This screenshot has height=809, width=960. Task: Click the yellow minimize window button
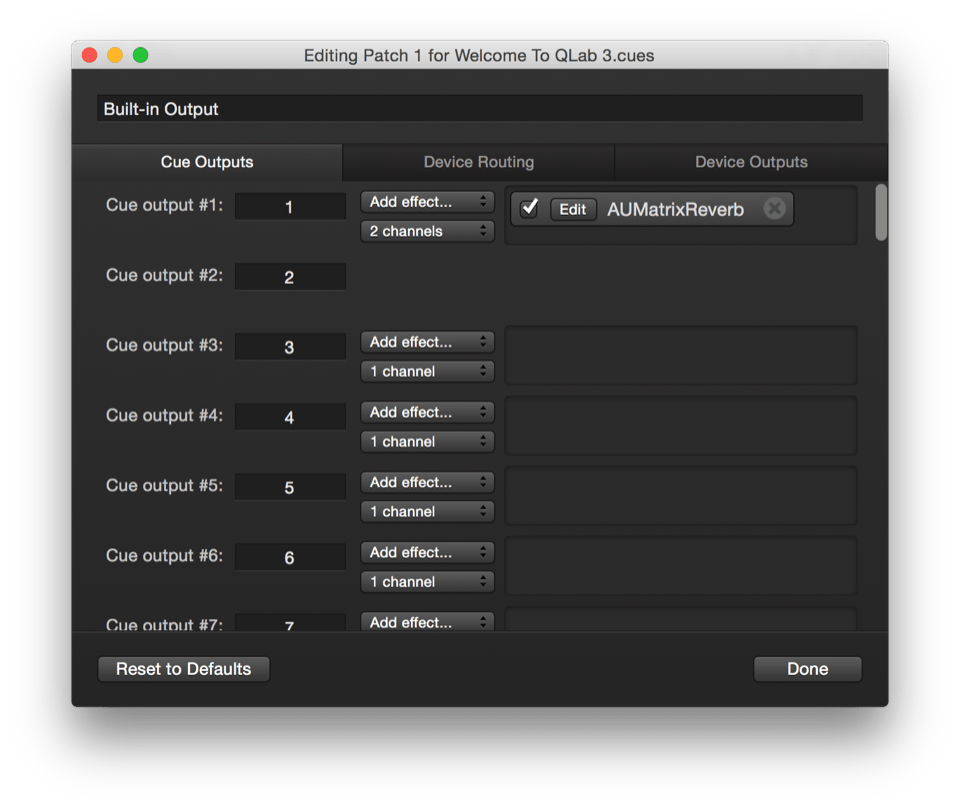(x=115, y=55)
